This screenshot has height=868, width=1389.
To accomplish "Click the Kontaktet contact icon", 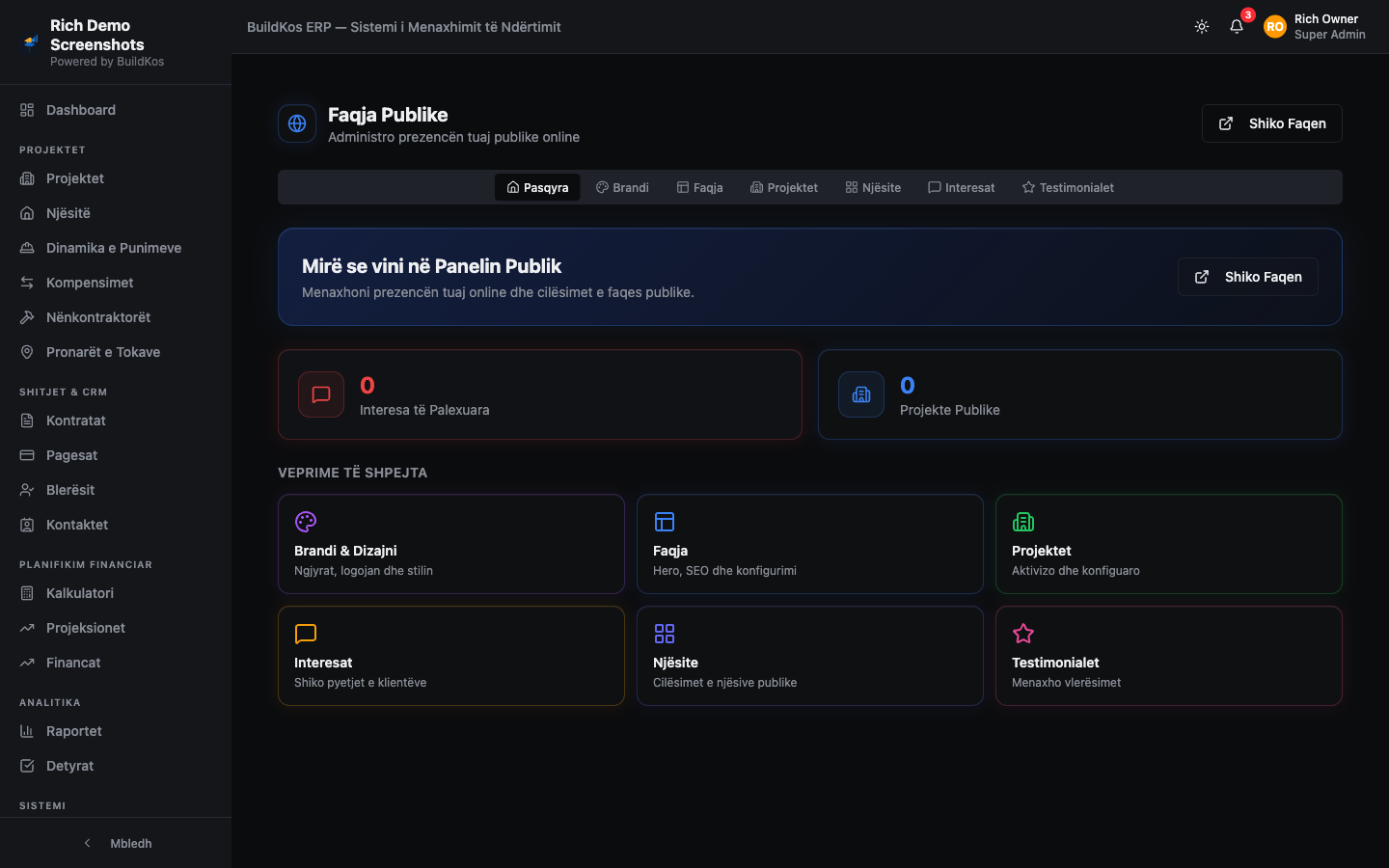I will pos(27,525).
